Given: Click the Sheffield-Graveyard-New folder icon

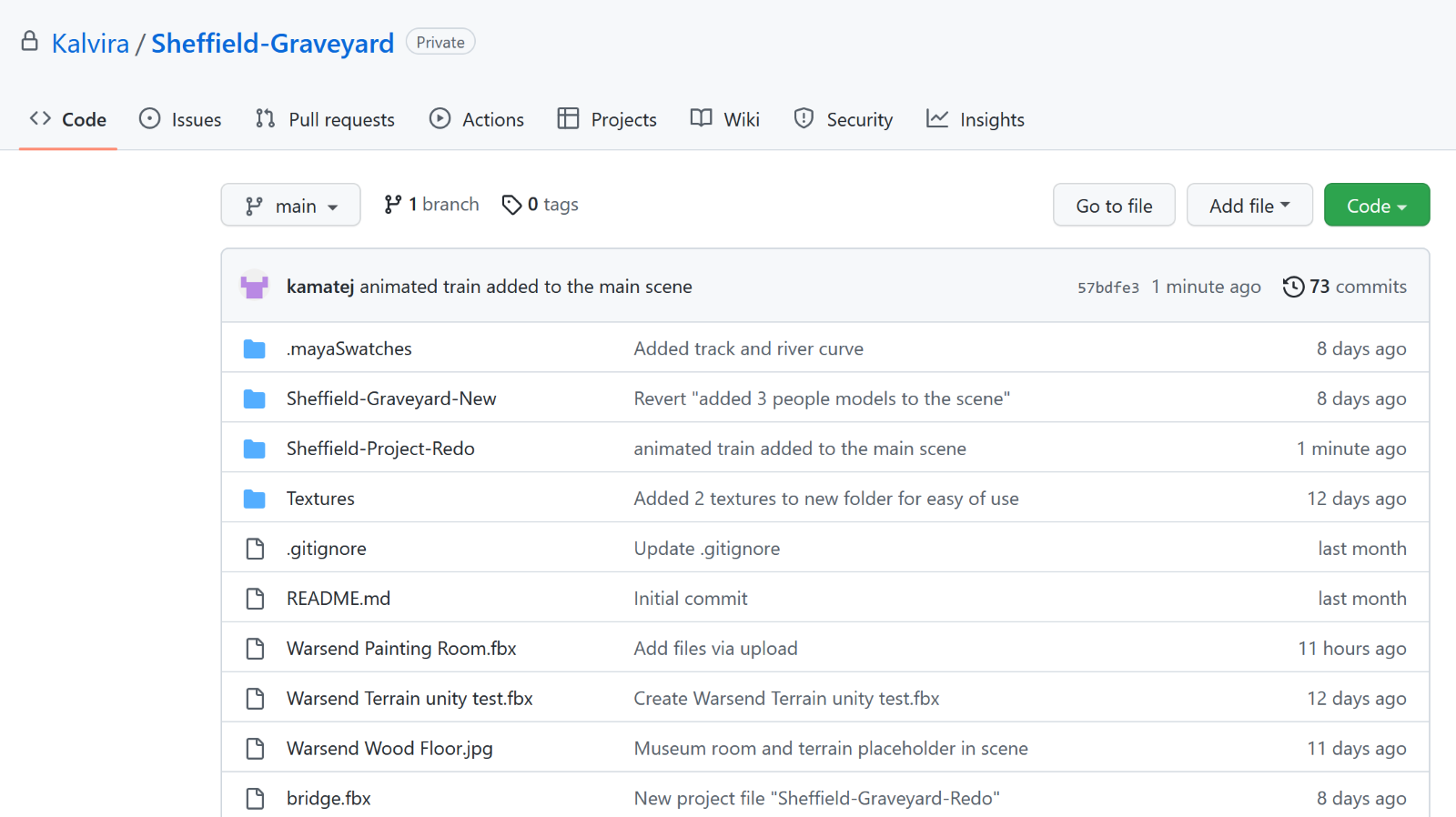Looking at the screenshot, I should (255, 399).
